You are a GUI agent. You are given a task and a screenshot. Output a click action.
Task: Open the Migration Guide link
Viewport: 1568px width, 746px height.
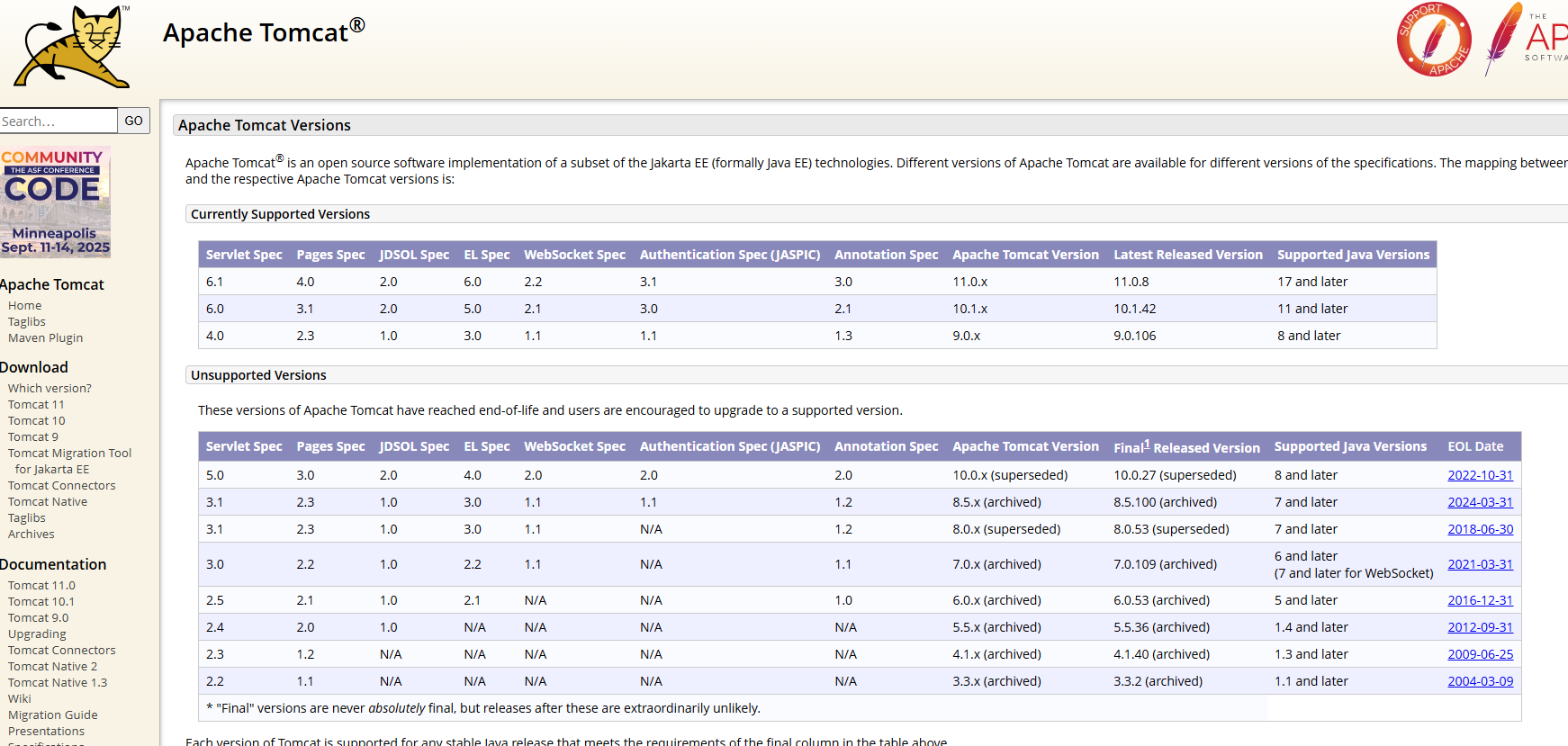[x=52, y=715]
